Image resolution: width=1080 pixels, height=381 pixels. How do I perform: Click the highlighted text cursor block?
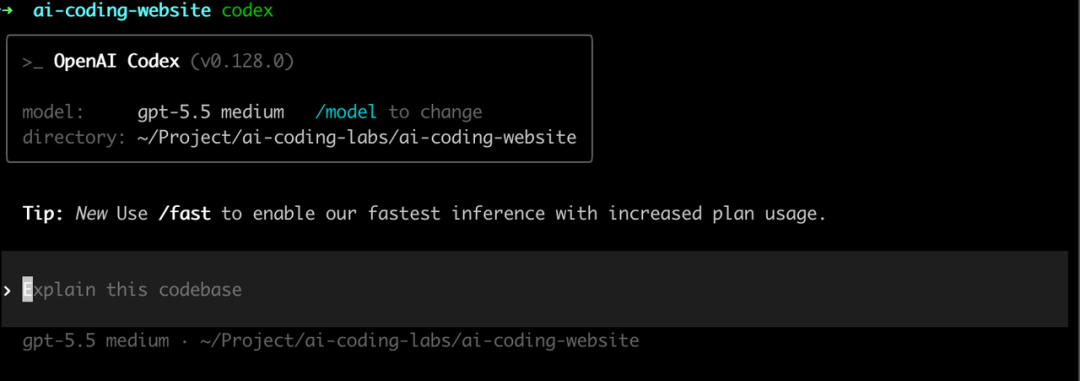click(28, 289)
